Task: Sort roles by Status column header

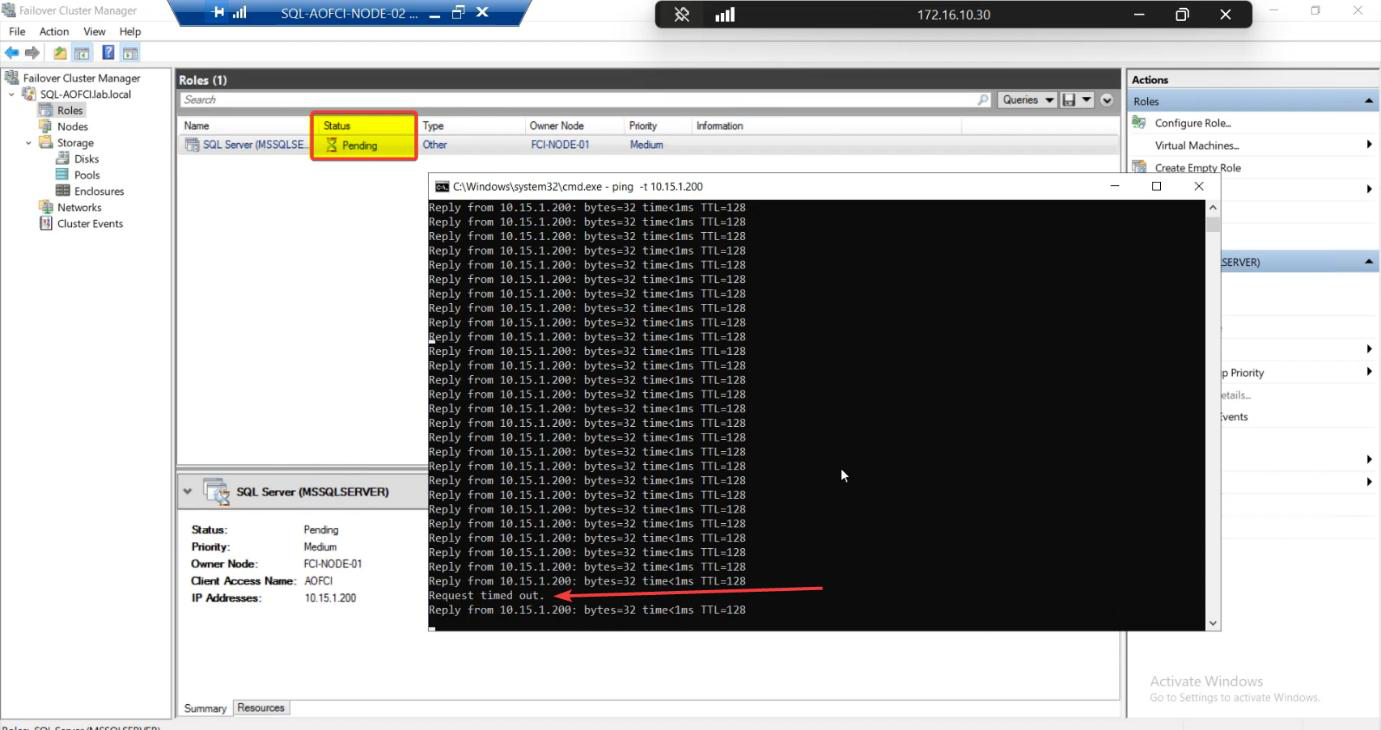Action: pos(337,126)
